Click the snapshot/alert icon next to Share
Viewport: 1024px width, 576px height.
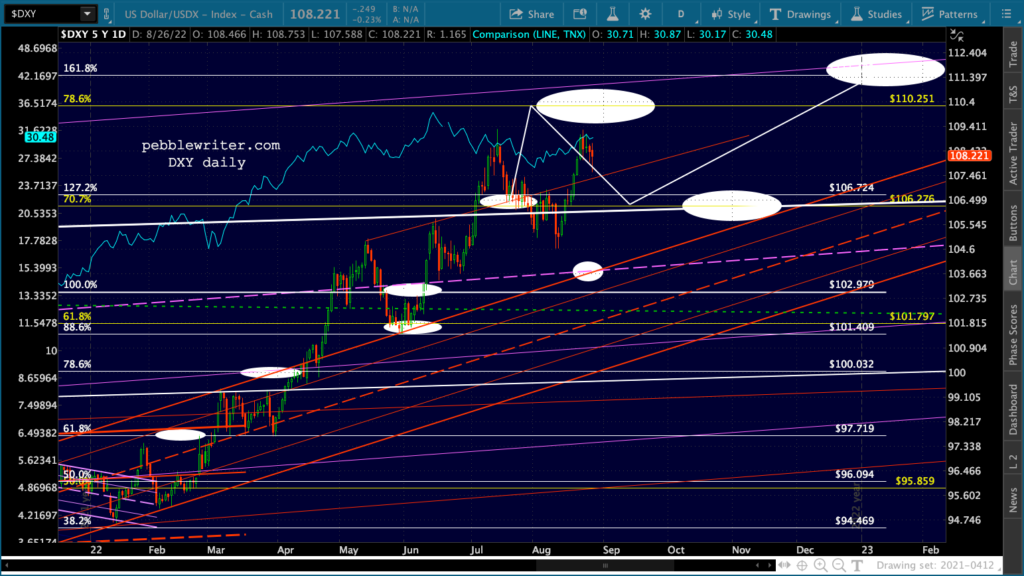point(579,14)
